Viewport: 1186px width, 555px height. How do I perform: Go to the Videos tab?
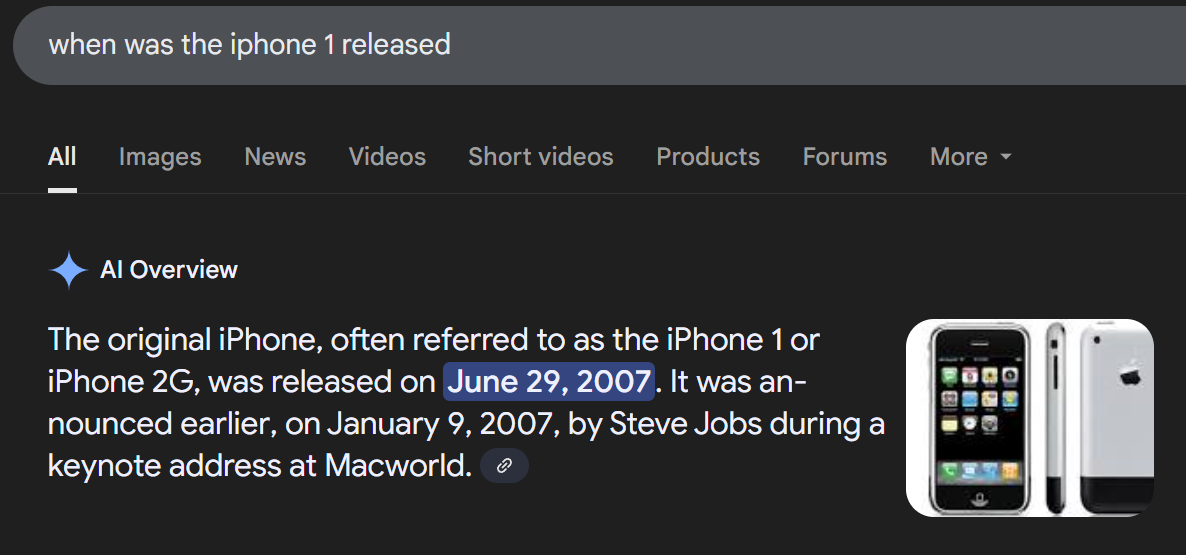coord(387,157)
